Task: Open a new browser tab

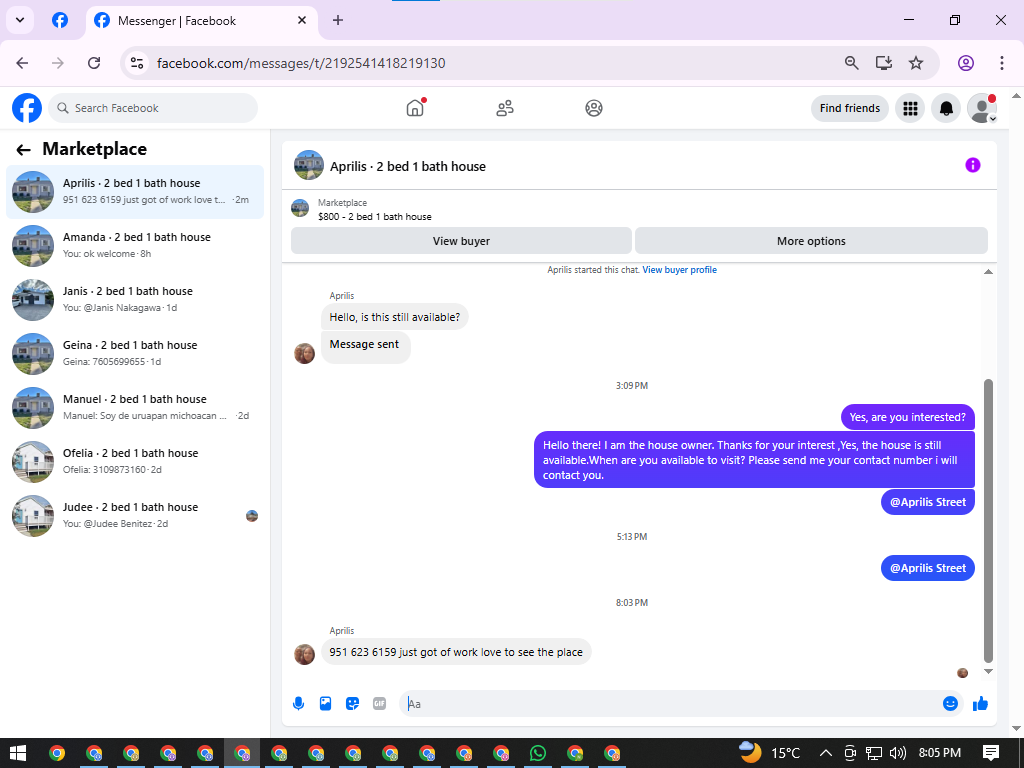Action: click(x=338, y=20)
